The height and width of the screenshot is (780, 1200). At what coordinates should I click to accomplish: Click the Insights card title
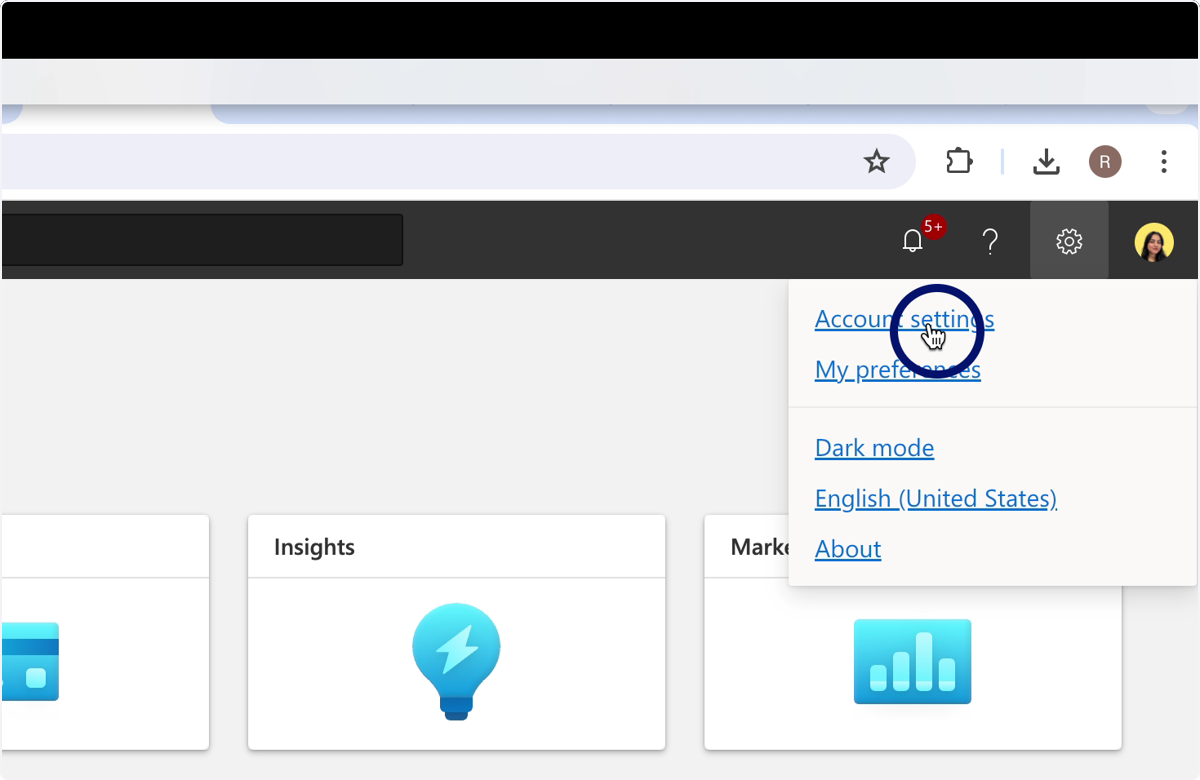pyautogui.click(x=314, y=547)
